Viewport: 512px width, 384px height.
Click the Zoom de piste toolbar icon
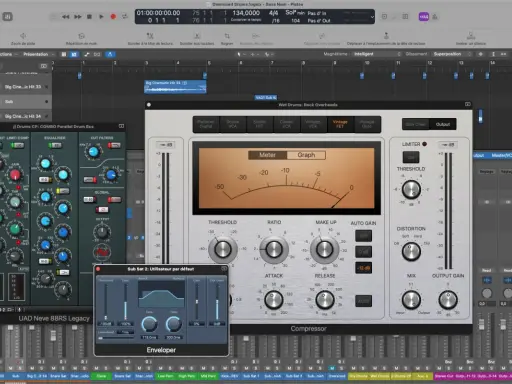point(23,36)
